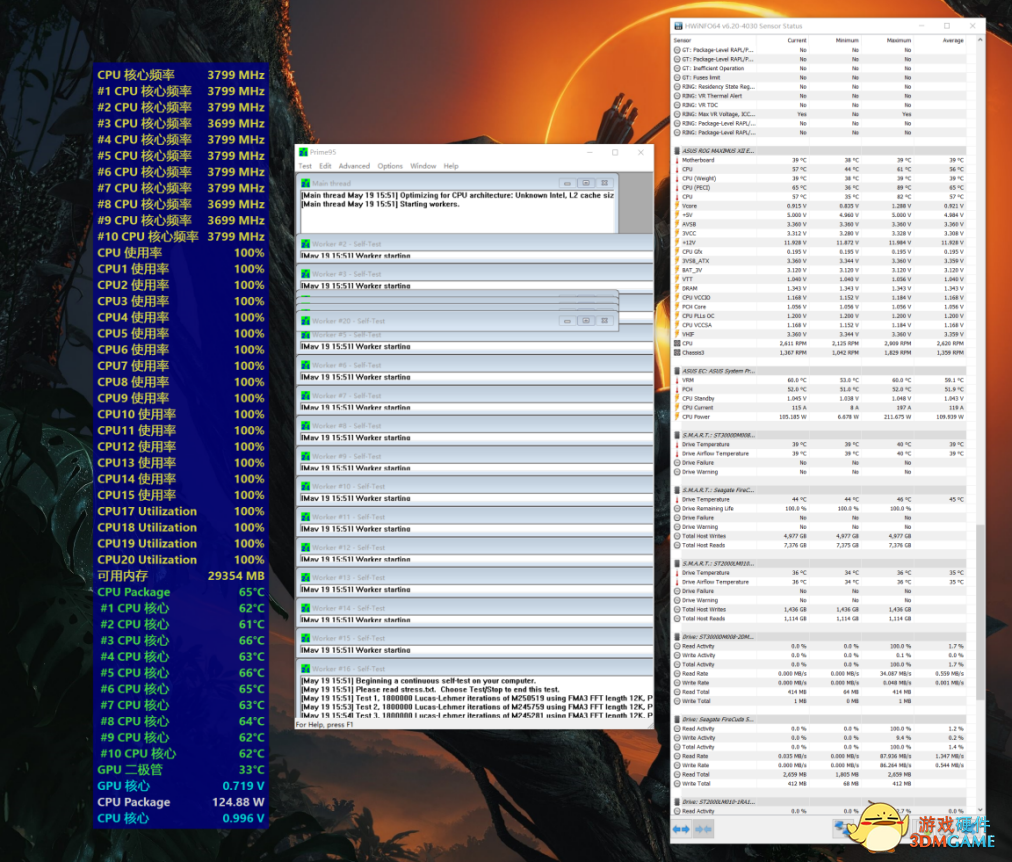Select the GT: Inefficient Operation row

coord(820,68)
